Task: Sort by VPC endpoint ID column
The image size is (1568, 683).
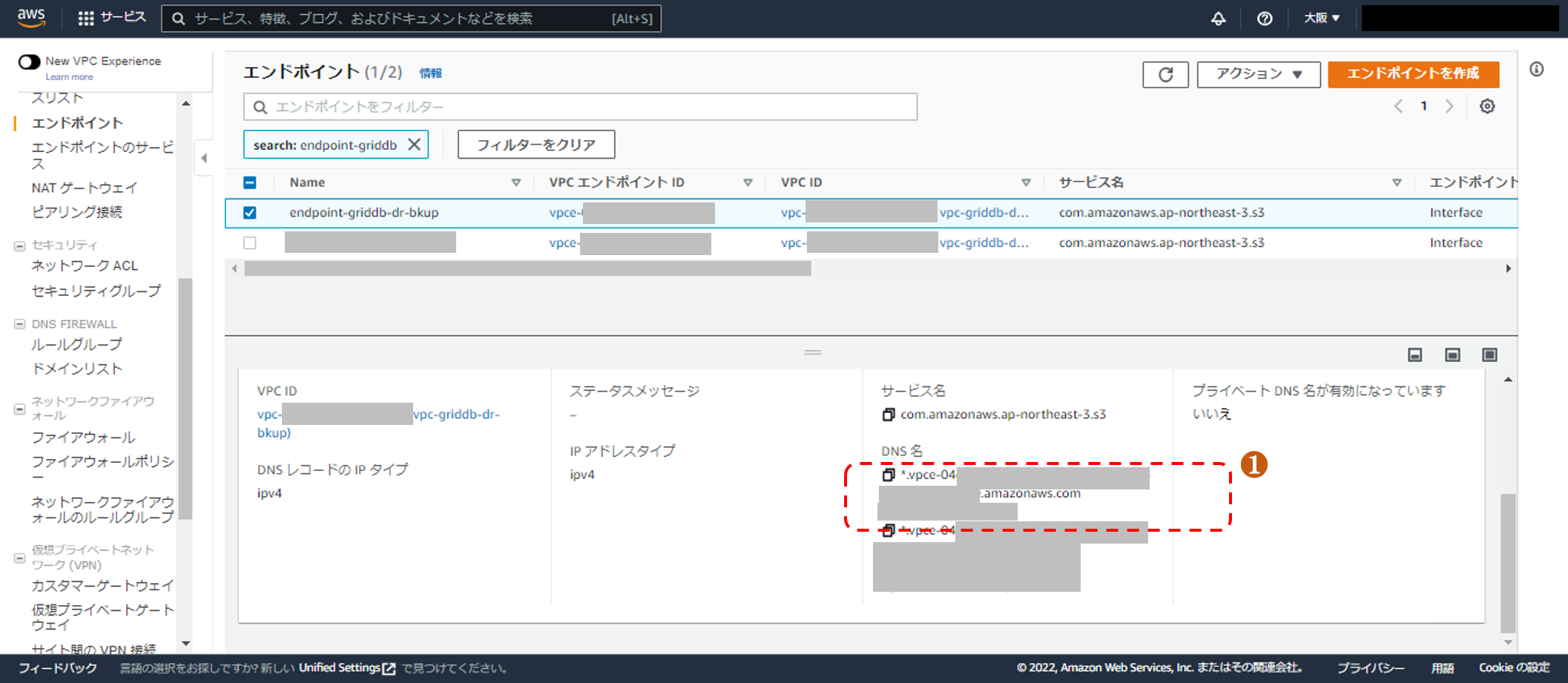Action: click(x=748, y=182)
